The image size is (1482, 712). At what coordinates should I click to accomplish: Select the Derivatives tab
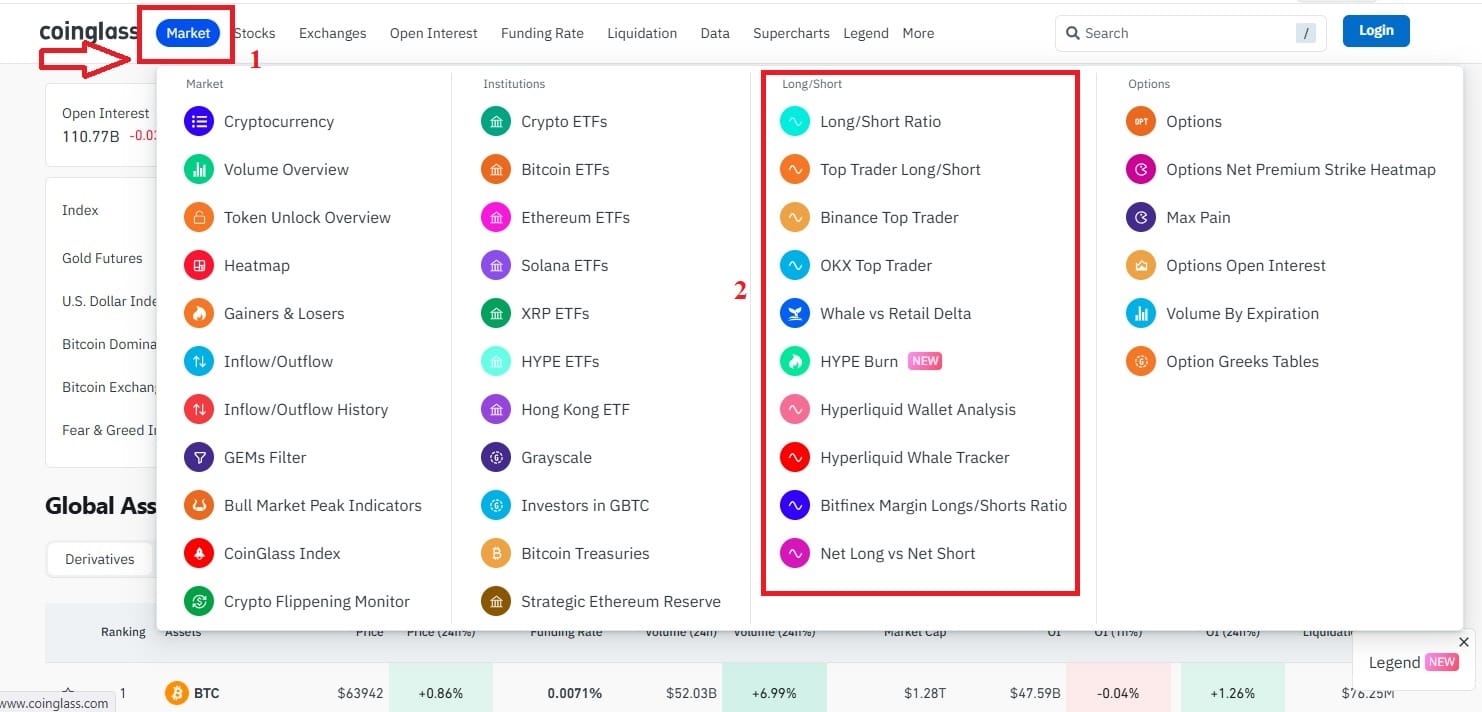(x=100, y=559)
